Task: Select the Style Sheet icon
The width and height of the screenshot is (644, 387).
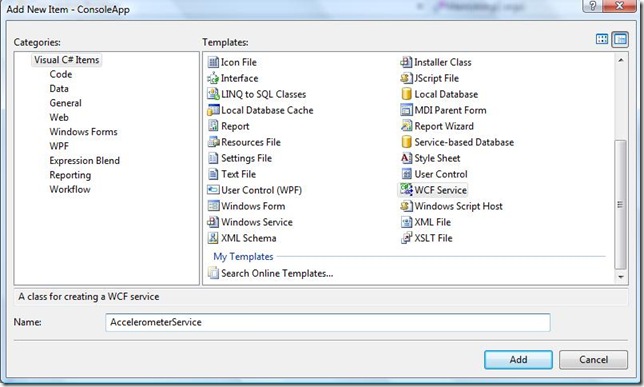Action: (x=406, y=158)
